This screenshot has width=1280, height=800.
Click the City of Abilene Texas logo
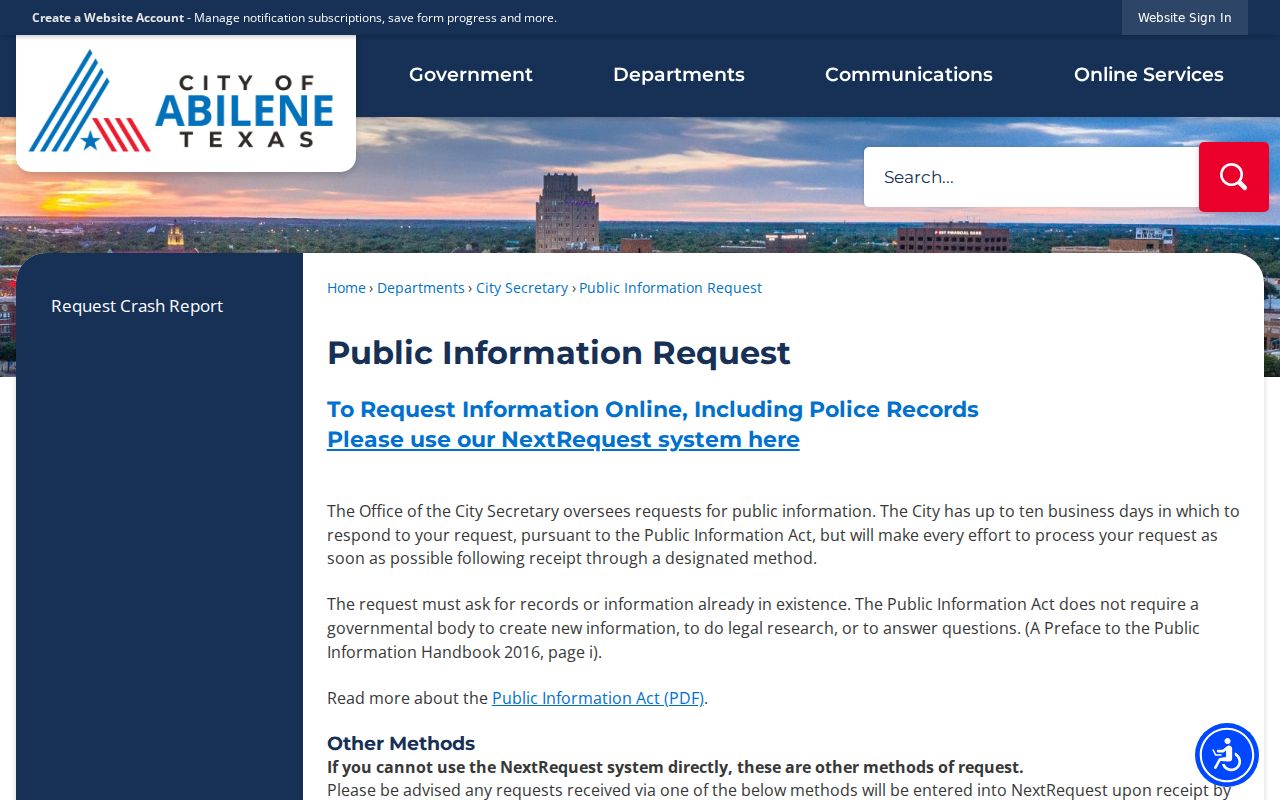[186, 103]
